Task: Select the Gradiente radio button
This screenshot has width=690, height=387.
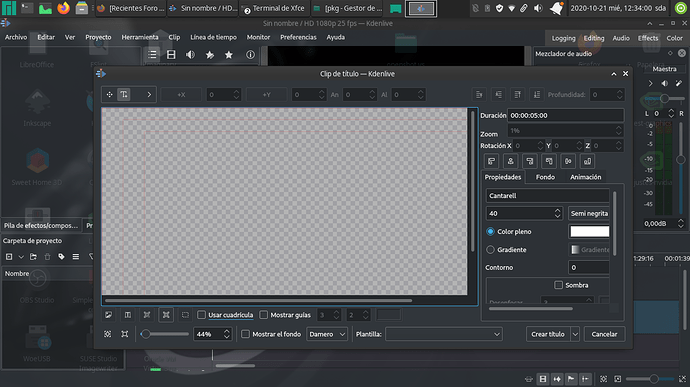Action: 490,250
